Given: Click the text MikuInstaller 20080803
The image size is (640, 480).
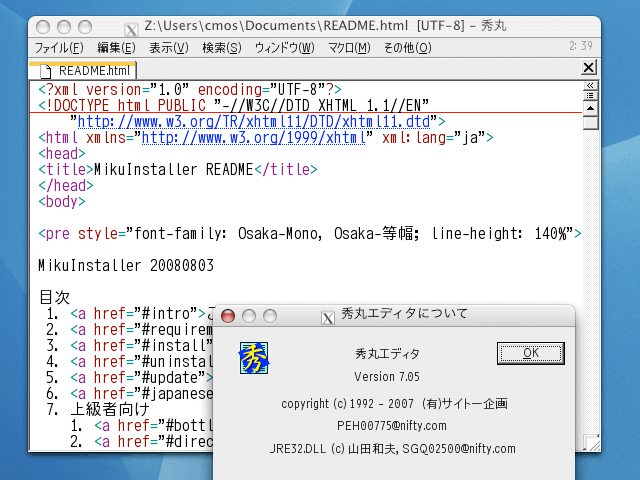Looking at the screenshot, I should coord(126,266).
